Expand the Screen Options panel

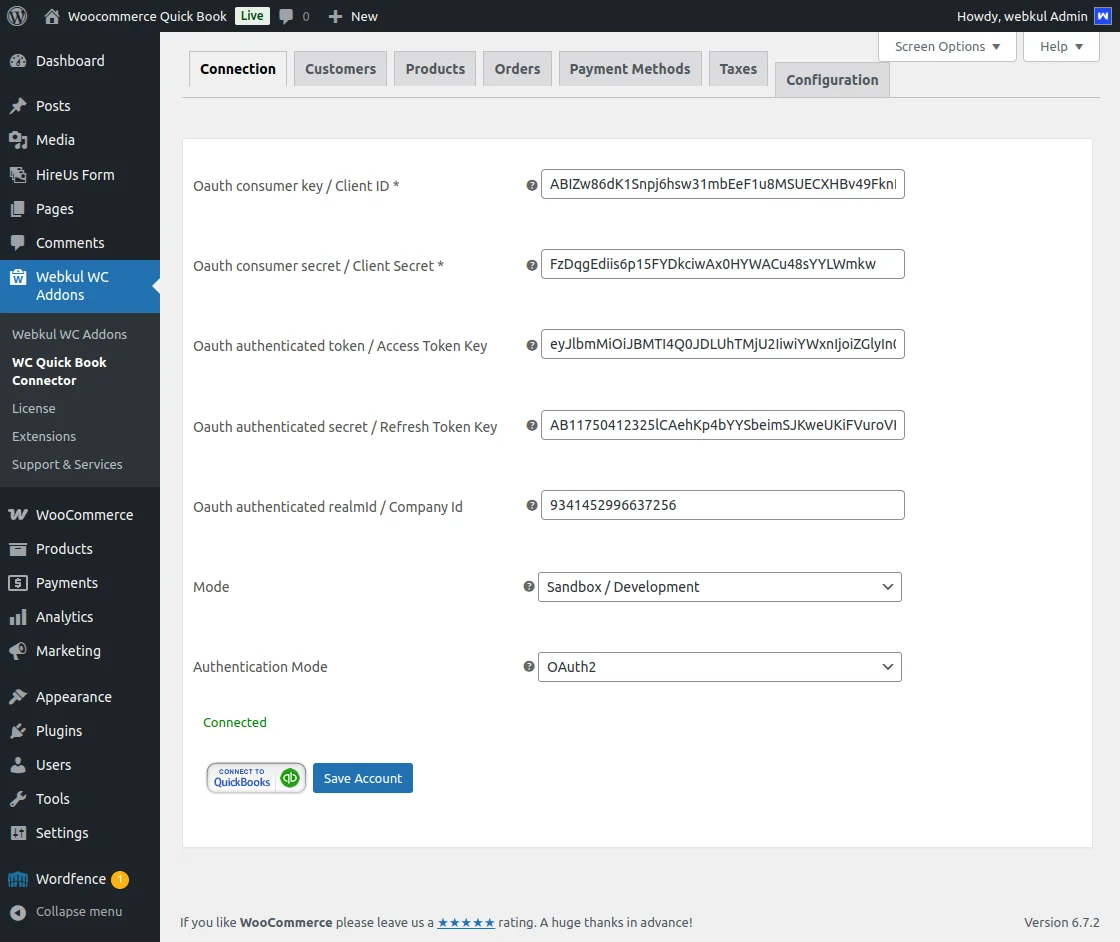click(x=945, y=46)
